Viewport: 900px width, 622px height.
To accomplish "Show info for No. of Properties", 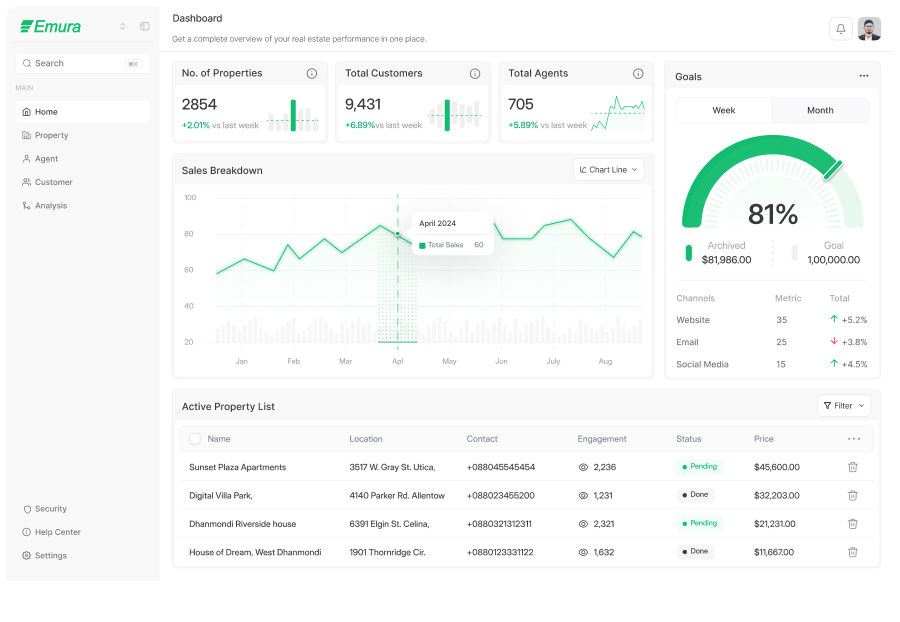I will tap(312, 73).
